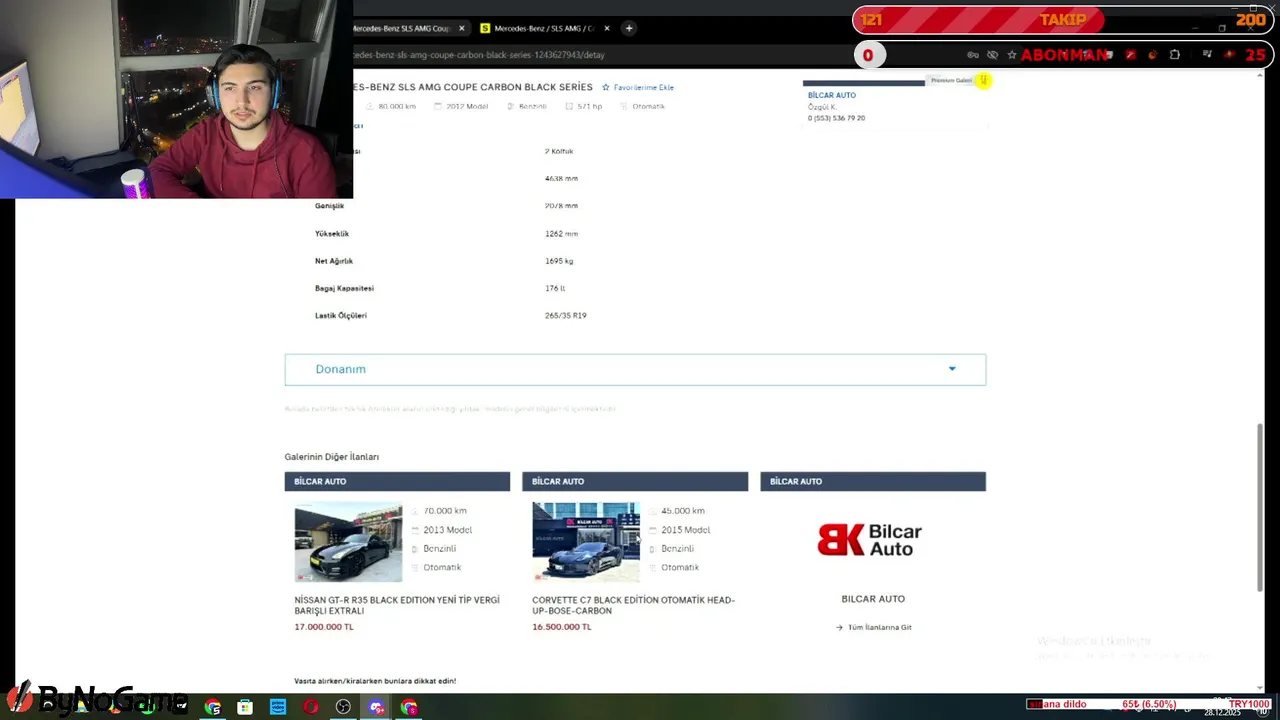1280x720 pixels.
Task: Click the star next to Favorilerime Ekle
Action: point(605,87)
